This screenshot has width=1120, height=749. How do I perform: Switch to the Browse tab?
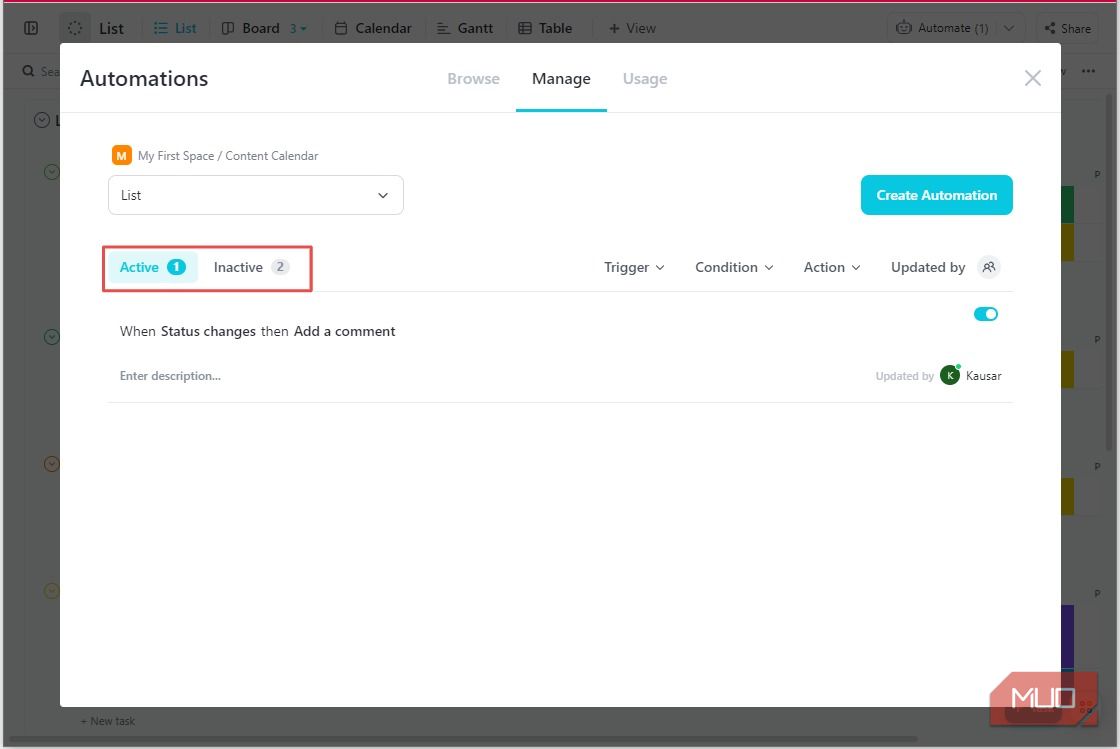473,79
